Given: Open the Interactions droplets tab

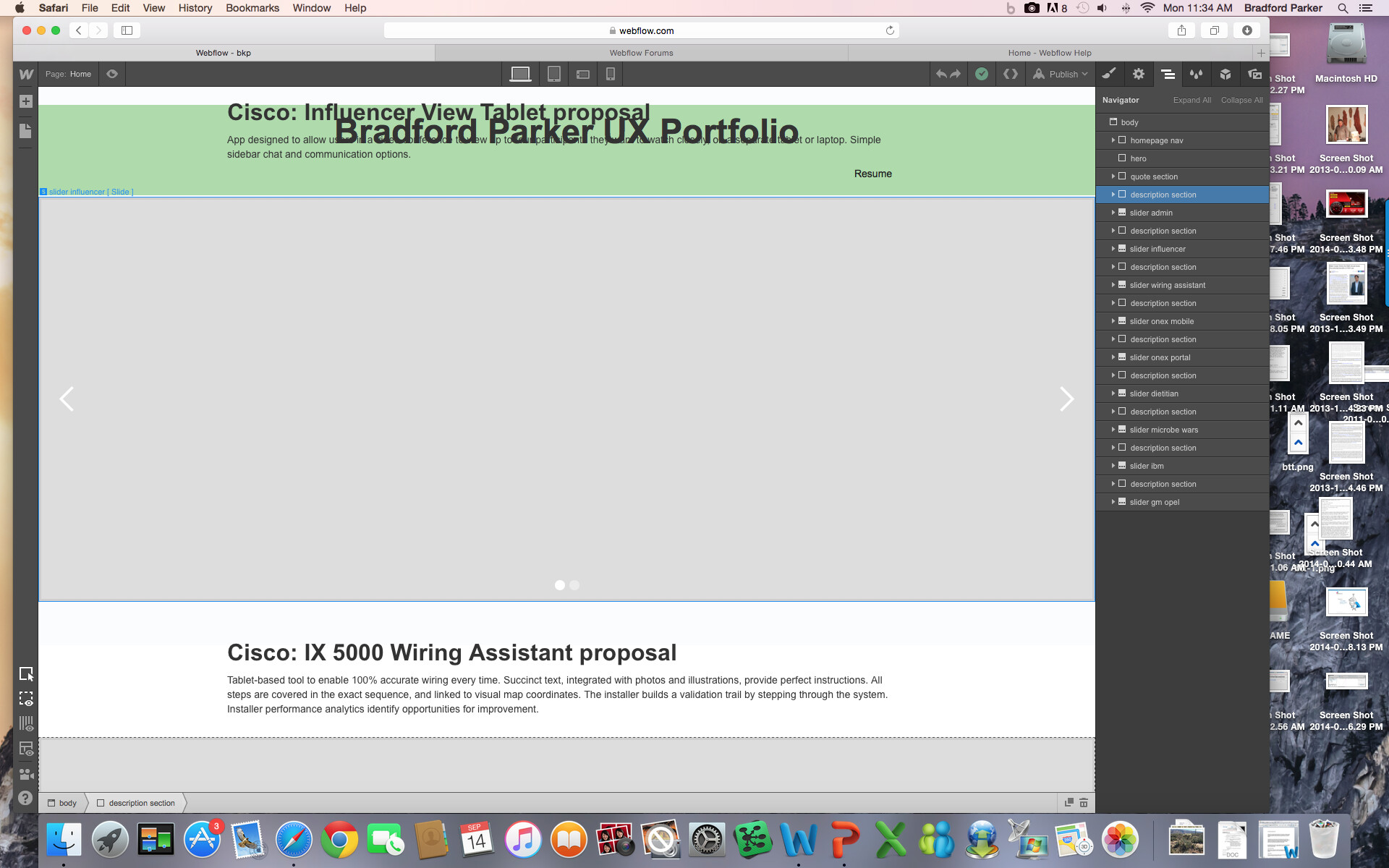Looking at the screenshot, I should [x=1197, y=74].
